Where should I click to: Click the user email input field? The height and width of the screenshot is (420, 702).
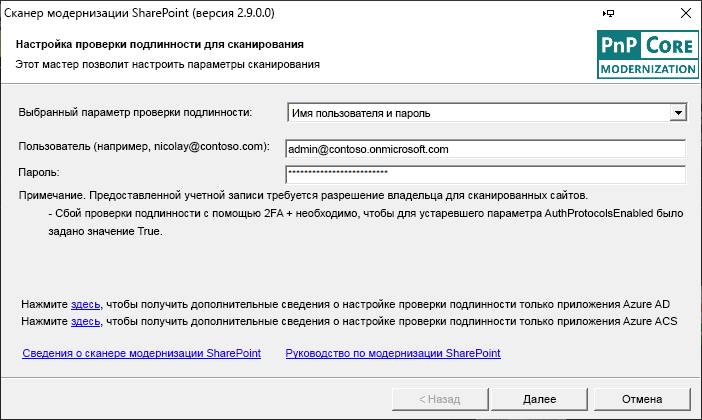point(485,149)
